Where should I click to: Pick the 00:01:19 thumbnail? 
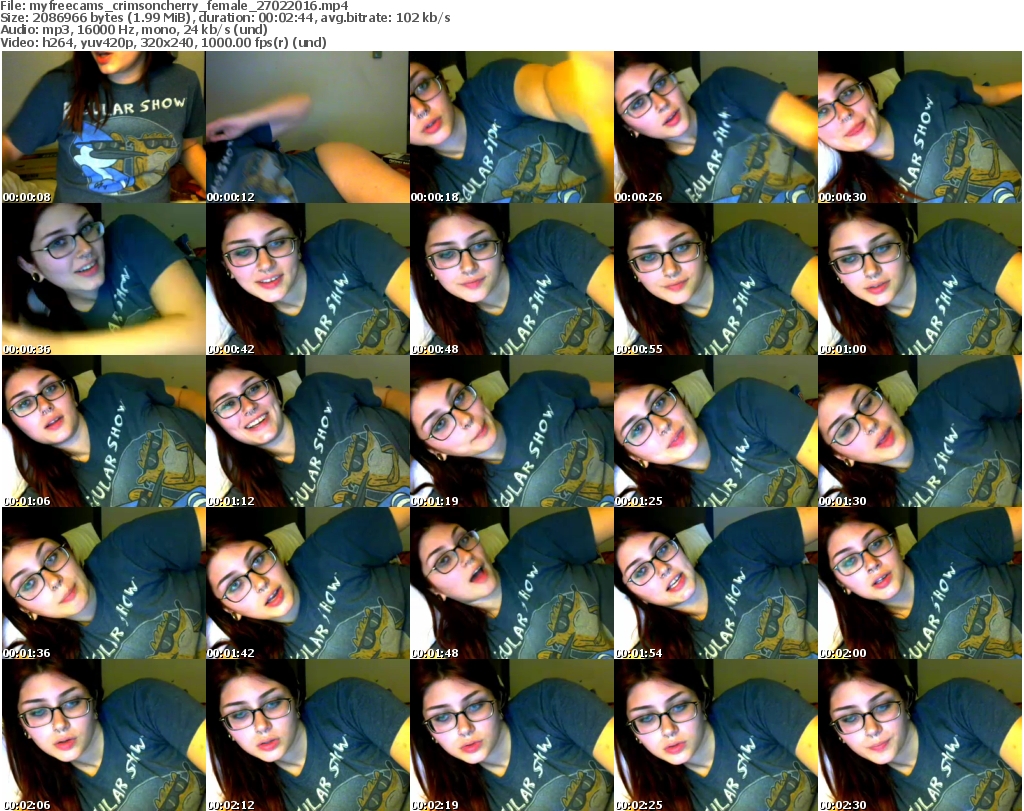pos(511,431)
